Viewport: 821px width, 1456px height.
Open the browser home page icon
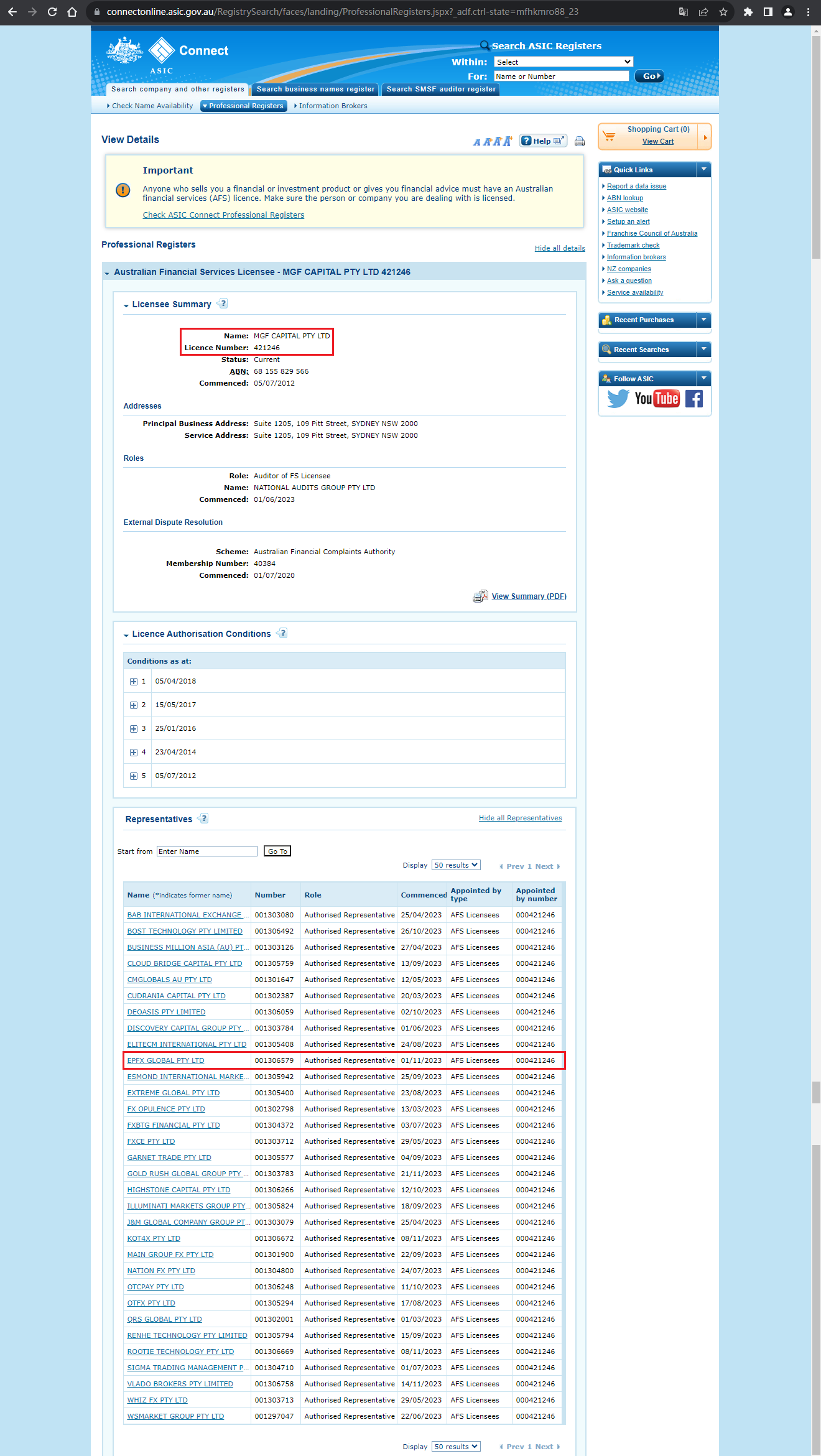point(72,12)
